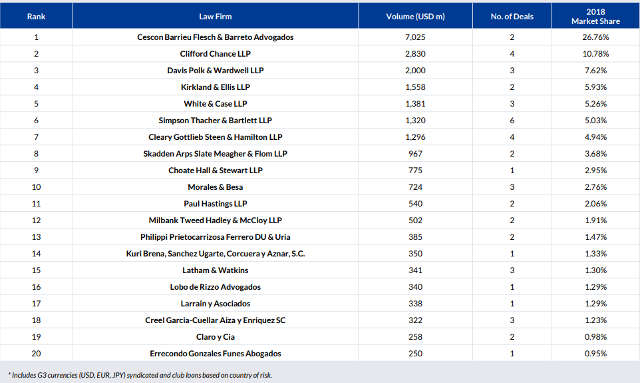The width and height of the screenshot is (640, 383).
Task: Click the volume value 250
Action: tap(416, 354)
